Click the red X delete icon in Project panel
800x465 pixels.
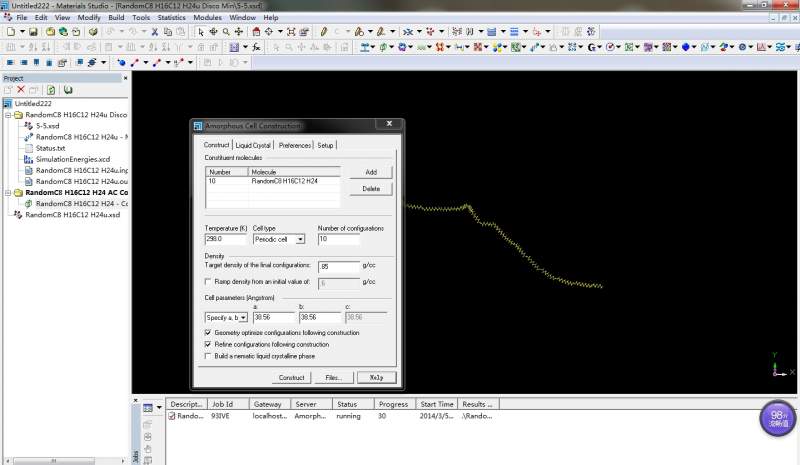coord(21,90)
